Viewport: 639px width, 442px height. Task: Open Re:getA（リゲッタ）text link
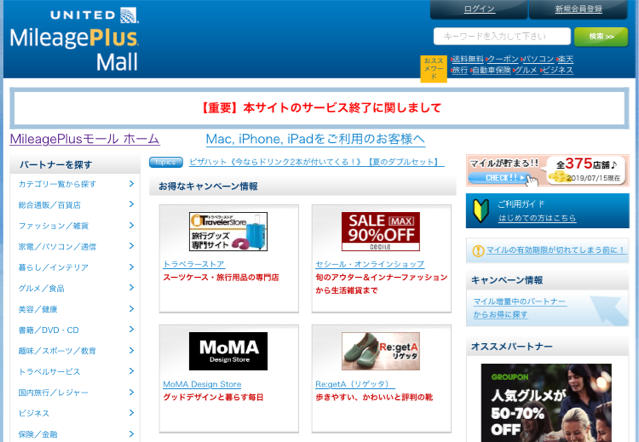(x=355, y=384)
